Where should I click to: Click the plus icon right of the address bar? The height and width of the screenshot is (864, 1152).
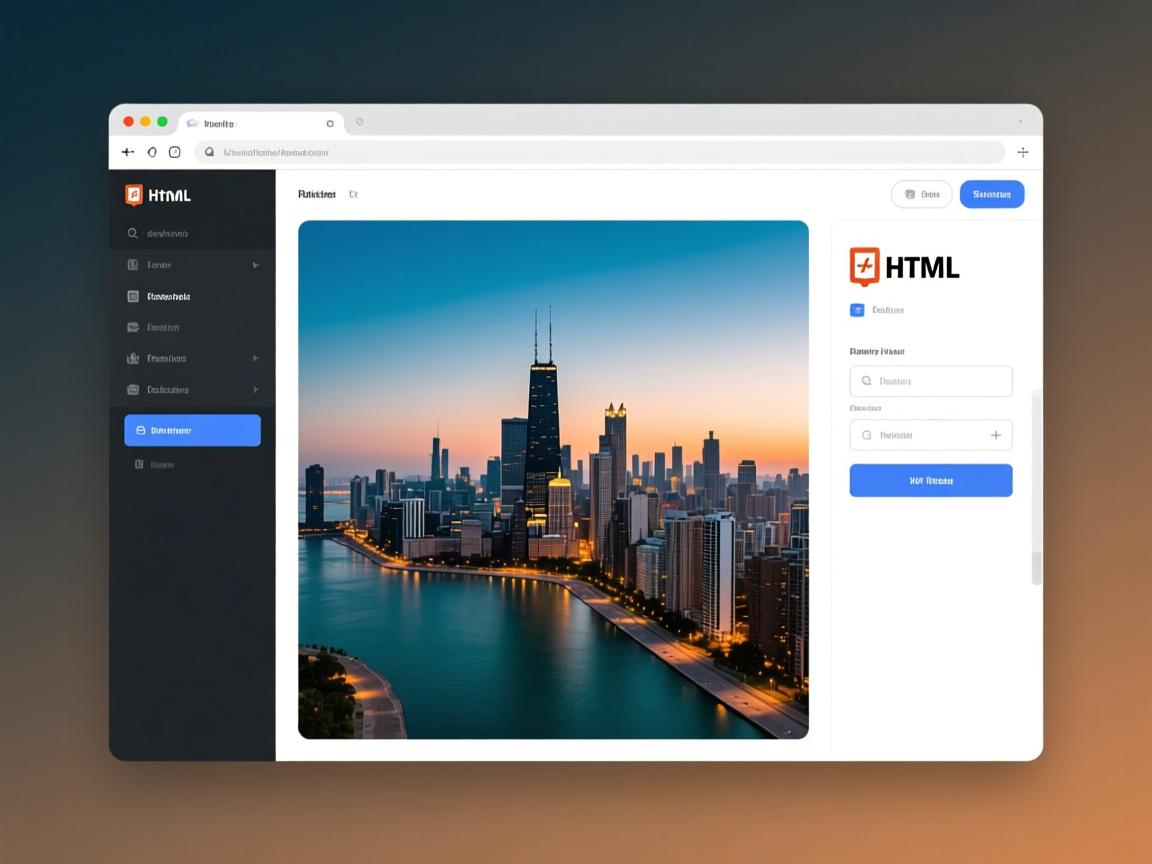1022,152
